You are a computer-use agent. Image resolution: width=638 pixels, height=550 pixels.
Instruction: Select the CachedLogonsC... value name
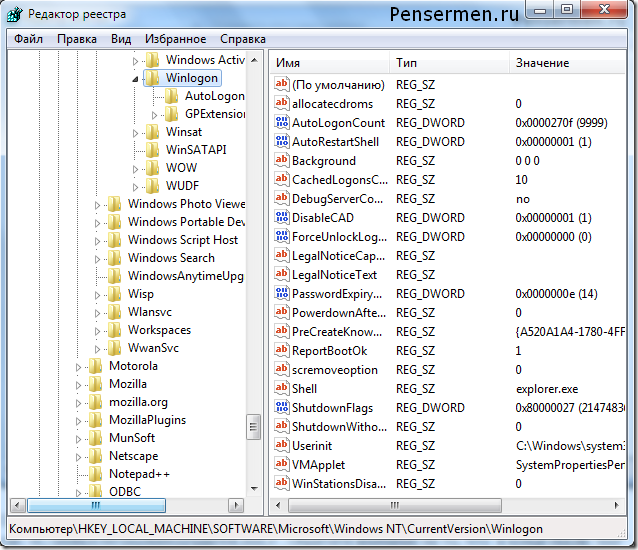click(340, 180)
